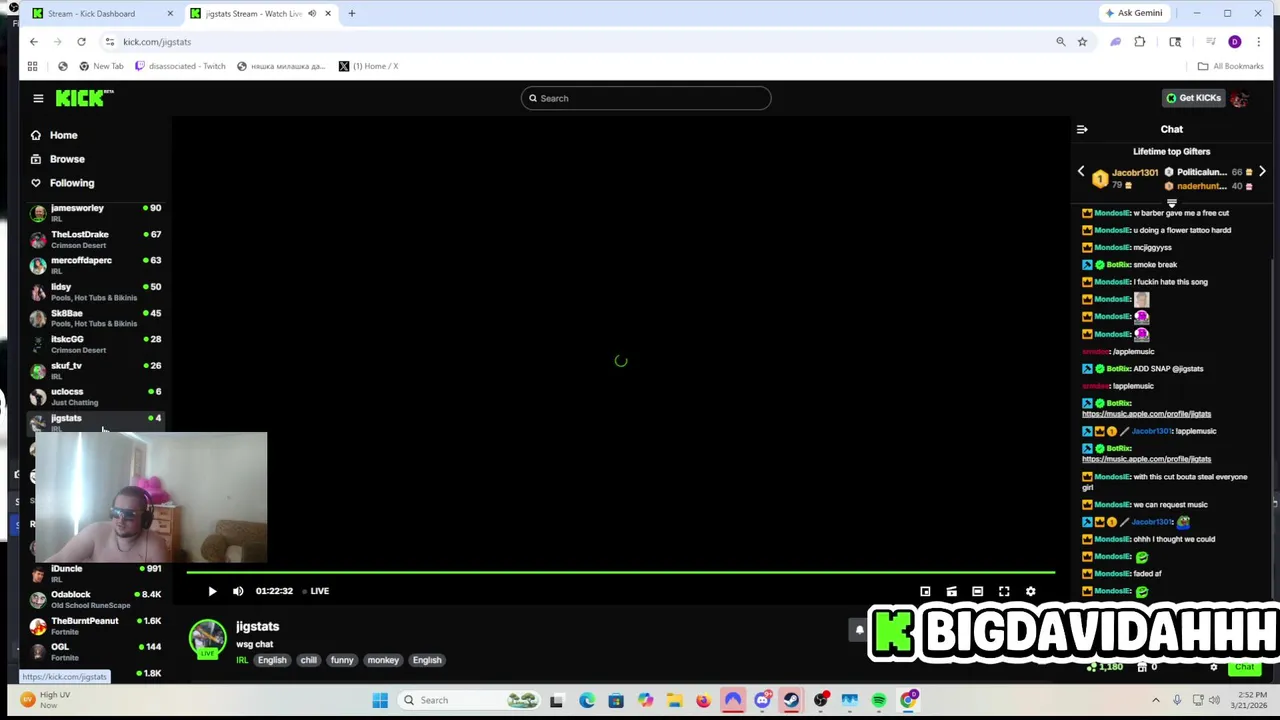Toggle channel notifications bell
Image resolution: width=1280 pixels, height=720 pixels.
[x=859, y=630]
